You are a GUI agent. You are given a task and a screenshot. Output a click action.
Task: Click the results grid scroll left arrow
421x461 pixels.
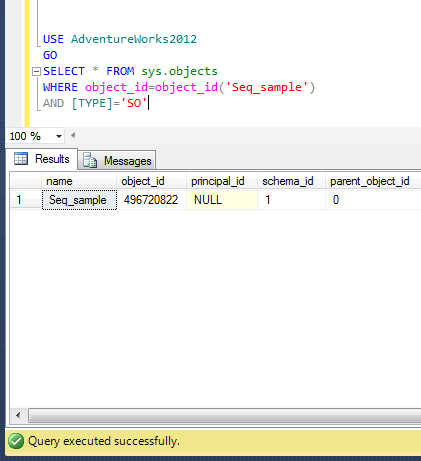tap(18, 415)
